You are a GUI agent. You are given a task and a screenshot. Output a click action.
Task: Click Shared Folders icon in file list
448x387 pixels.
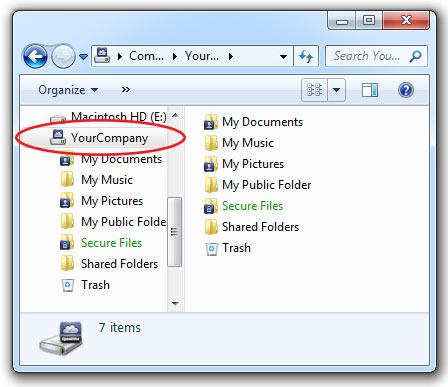pyautogui.click(x=211, y=227)
